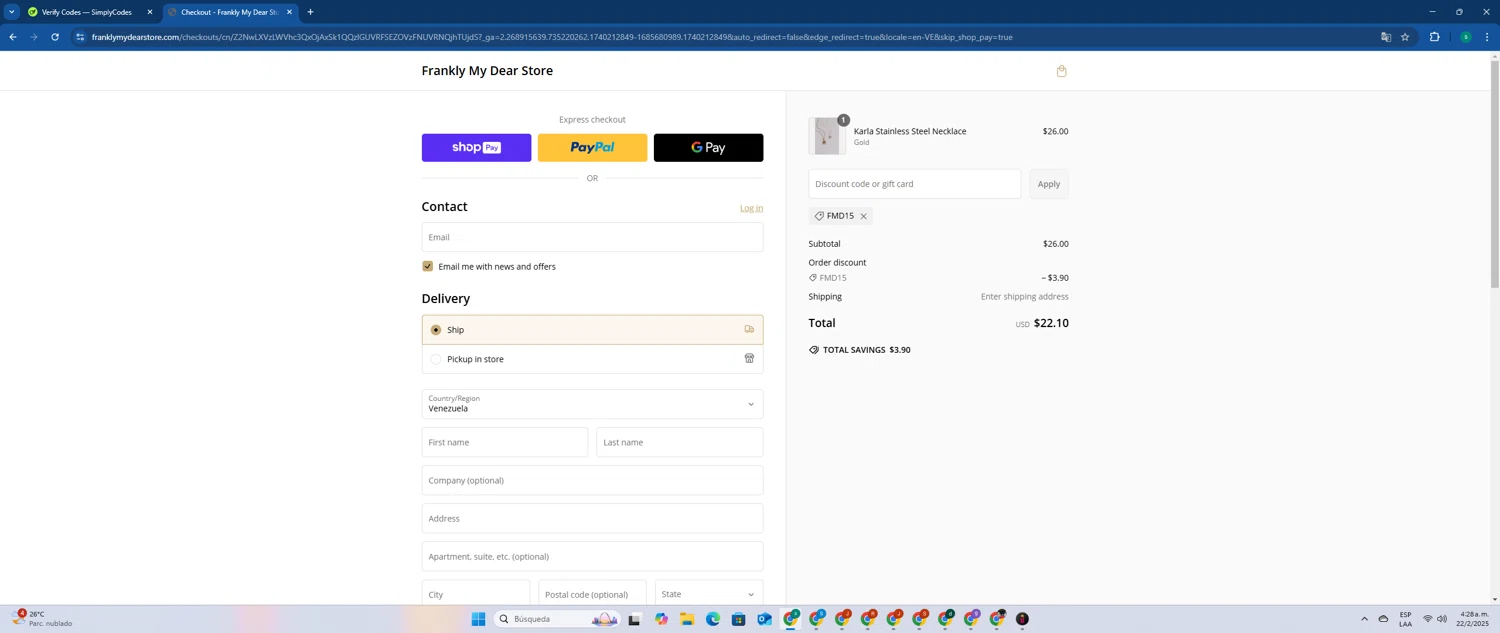The height and width of the screenshot is (633, 1500).
Task: Open the taskbar clock and date
Action: click(x=1474, y=619)
